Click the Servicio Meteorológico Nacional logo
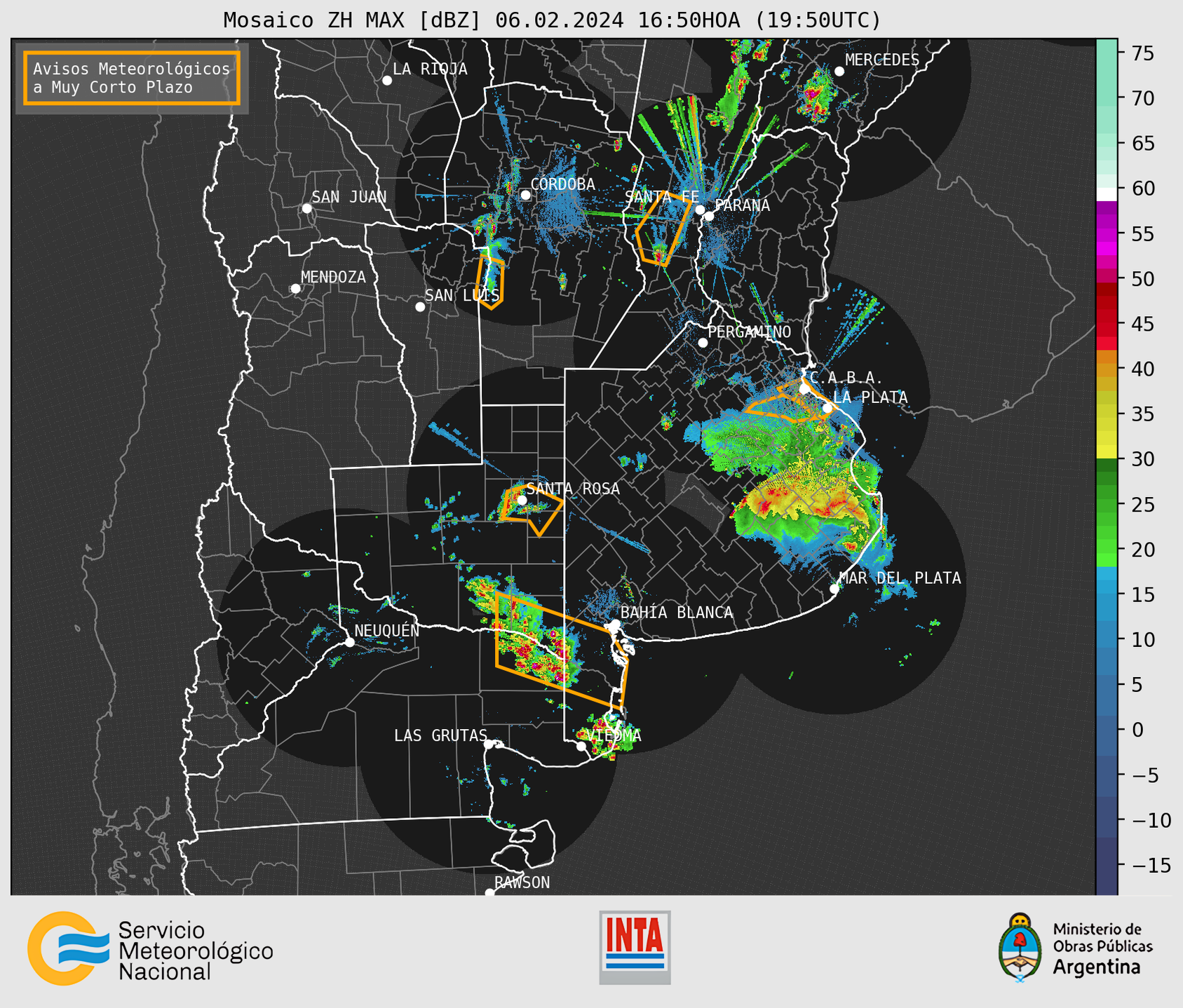Screen dimensions: 1183x1008 (x=151, y=948)
